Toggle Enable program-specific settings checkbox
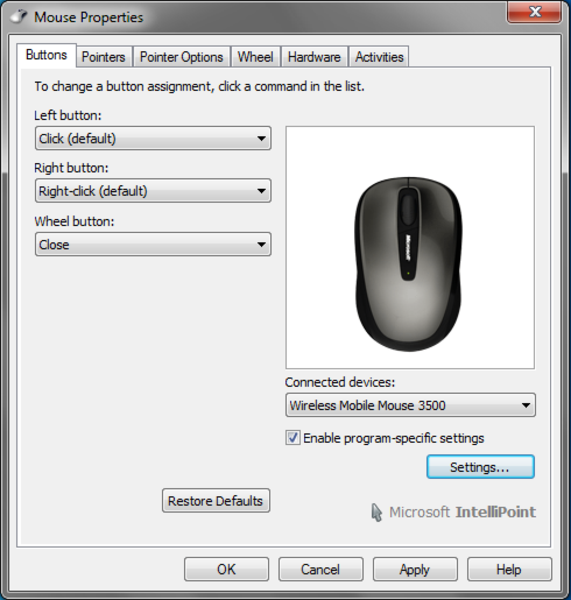The height and width of the screenshot is (600, 571). (x=293, y=438)
